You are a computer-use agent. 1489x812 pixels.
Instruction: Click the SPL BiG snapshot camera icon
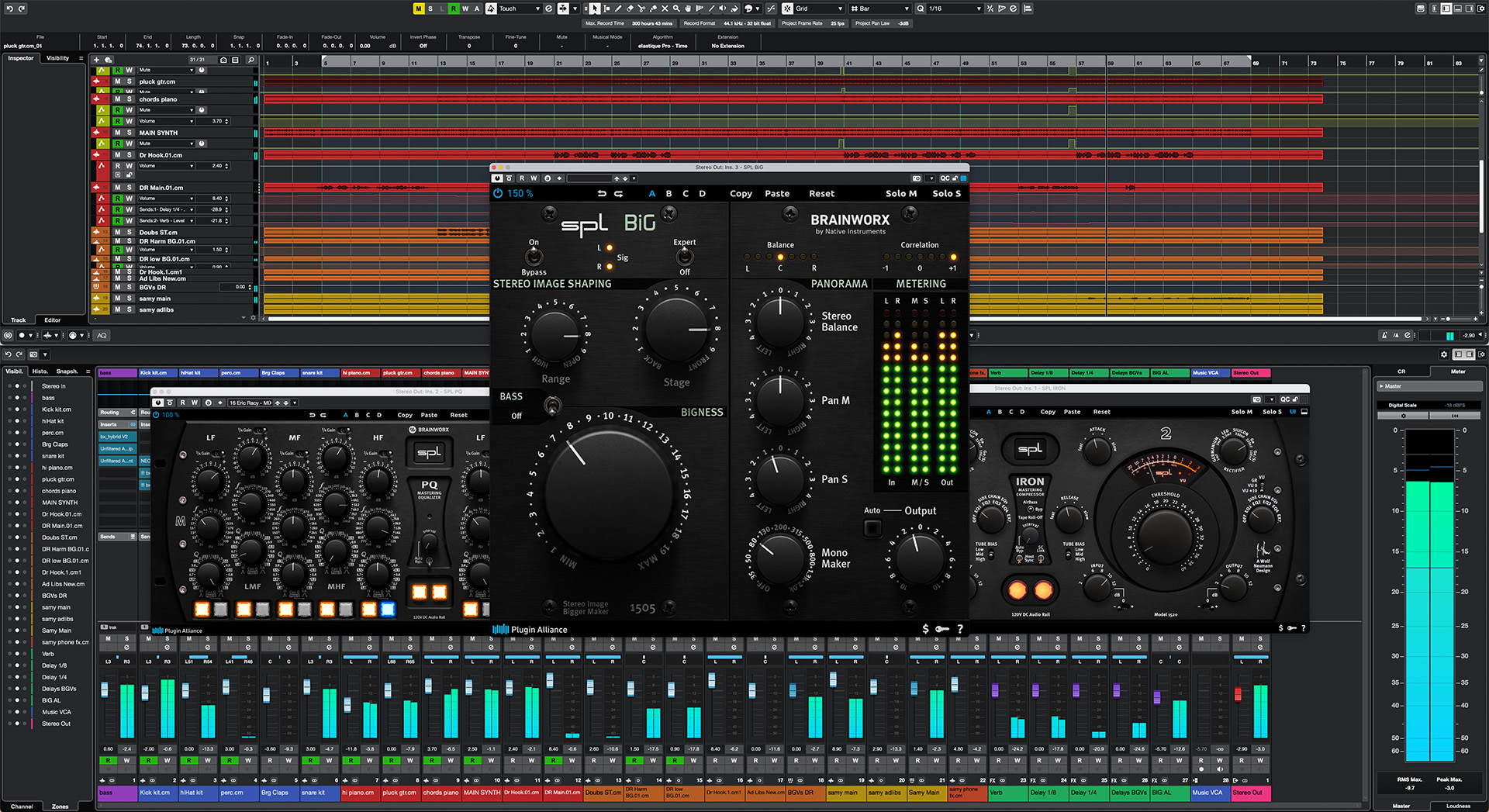pyautogui.click(x=917, y=178)
